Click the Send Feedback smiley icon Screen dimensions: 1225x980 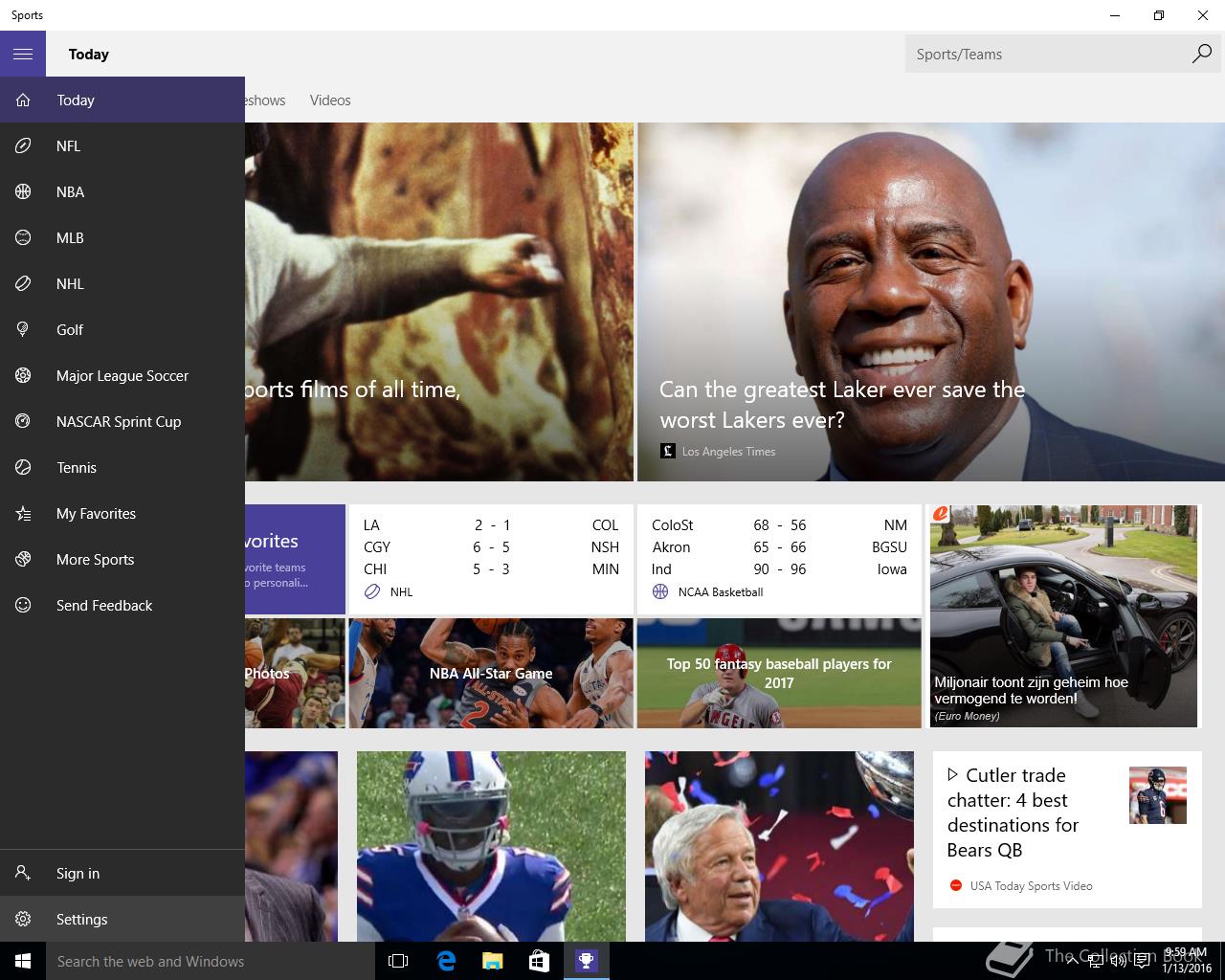[x=23, y=605]
